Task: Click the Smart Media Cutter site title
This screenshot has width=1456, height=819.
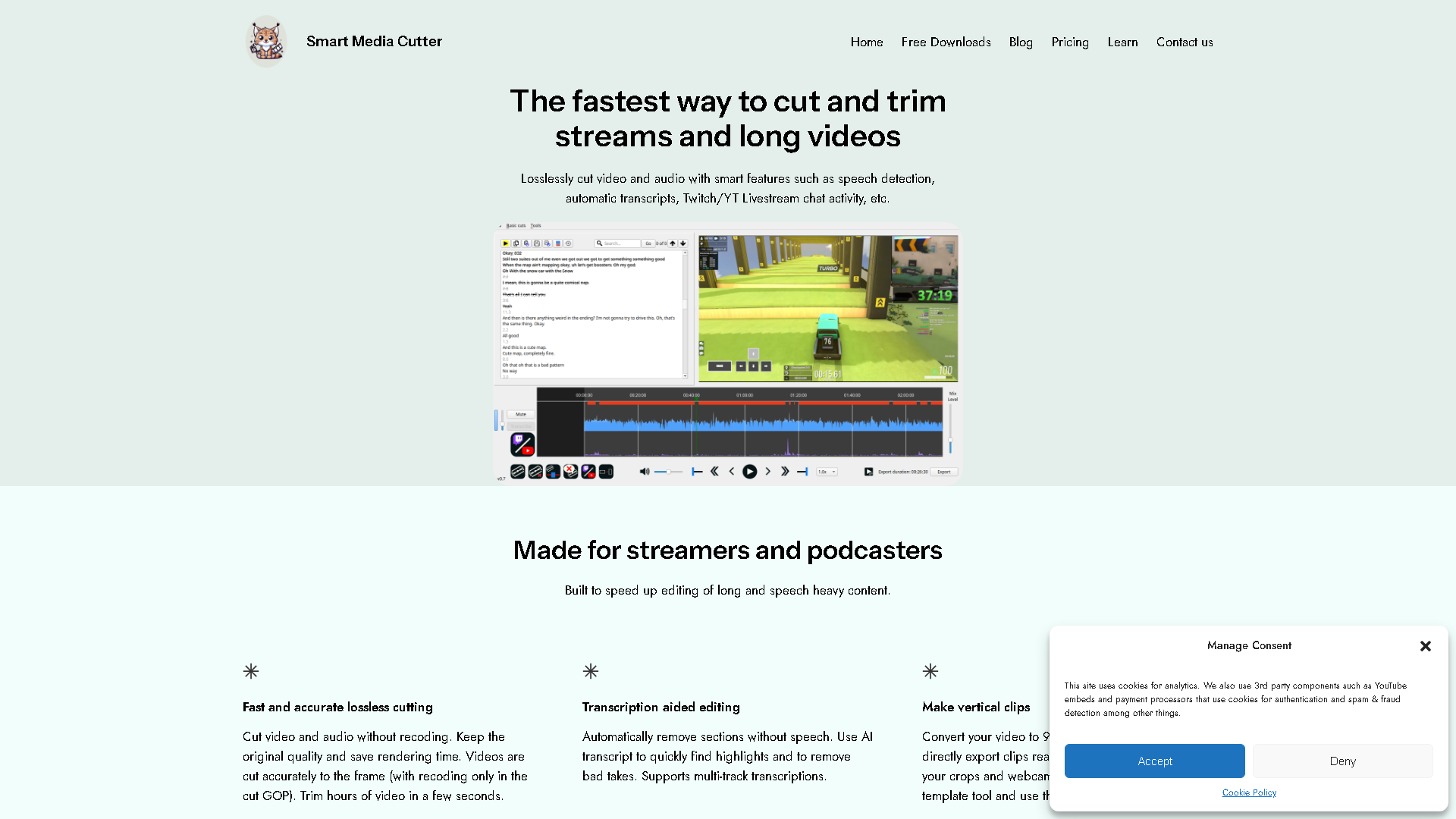Action: pyautogui.click(x=374, y=41)
